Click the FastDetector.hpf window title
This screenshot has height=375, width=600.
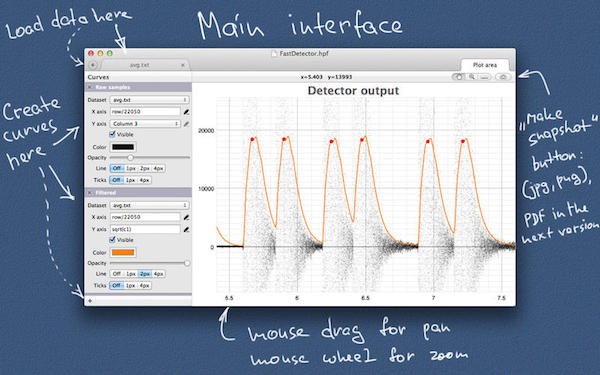pyautogui.click(x=304, y=54)
